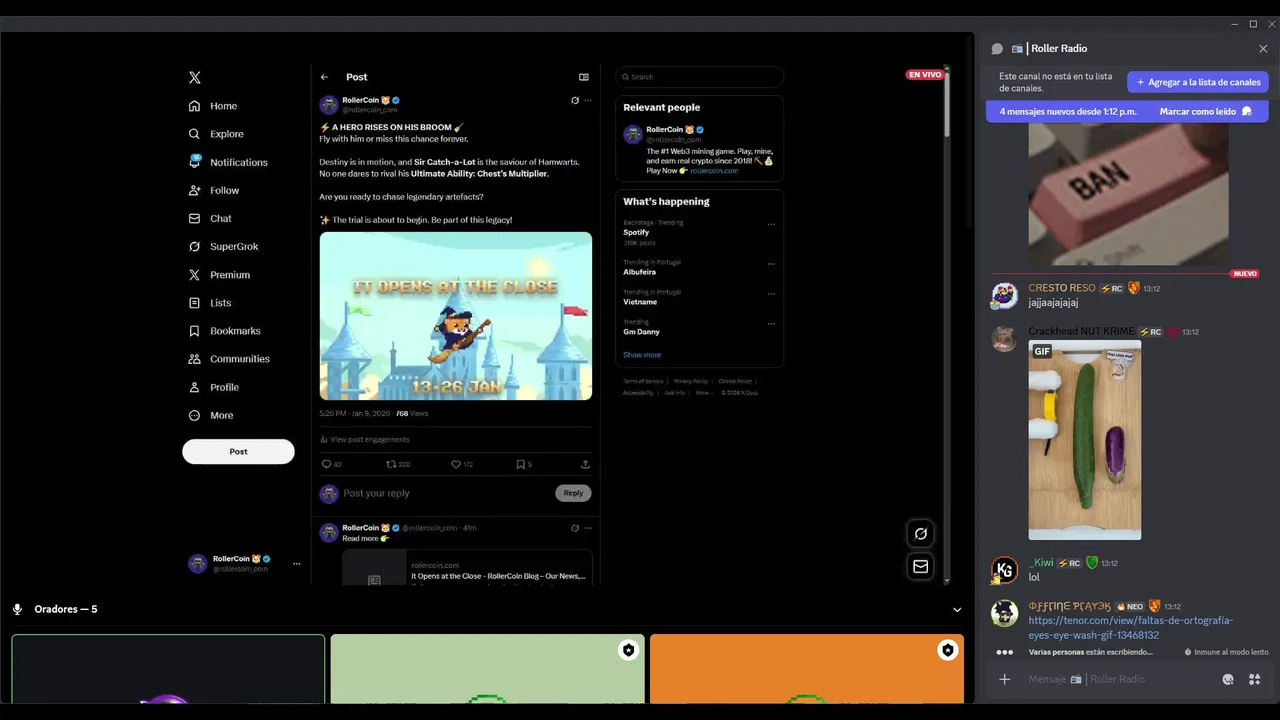Click the Profile icon in sidebar
The width and height of the screenshot is (1280, 720).
coord(195,387)
